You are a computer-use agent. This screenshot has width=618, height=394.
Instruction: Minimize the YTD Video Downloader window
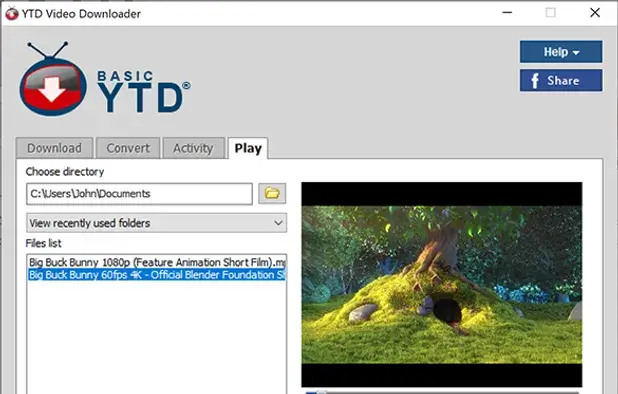(507, 13)
